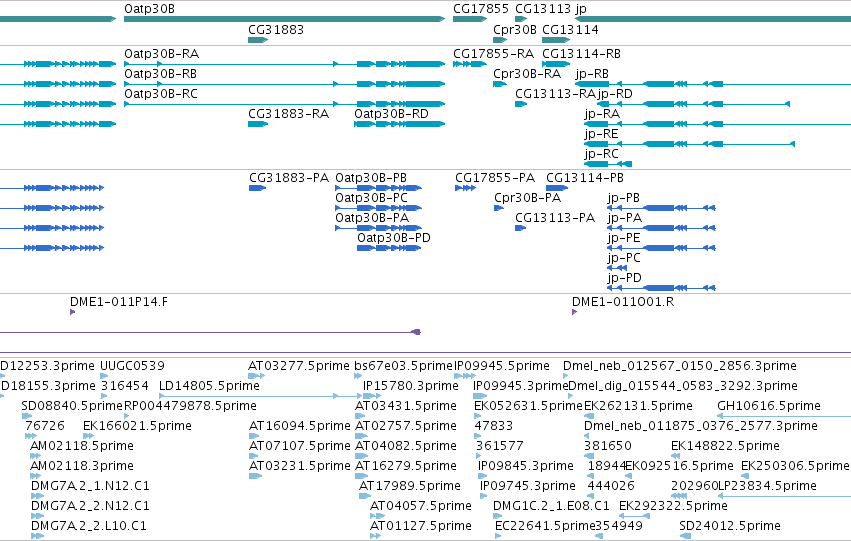Select the jp-PE protein label
The image size is (851, 541).
[624, 239]
